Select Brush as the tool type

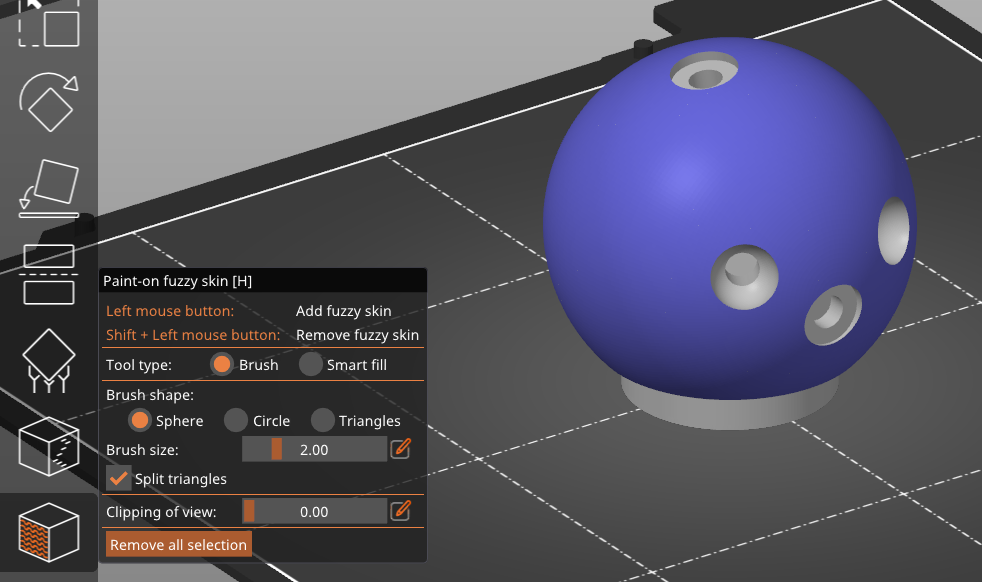point(222,365)
